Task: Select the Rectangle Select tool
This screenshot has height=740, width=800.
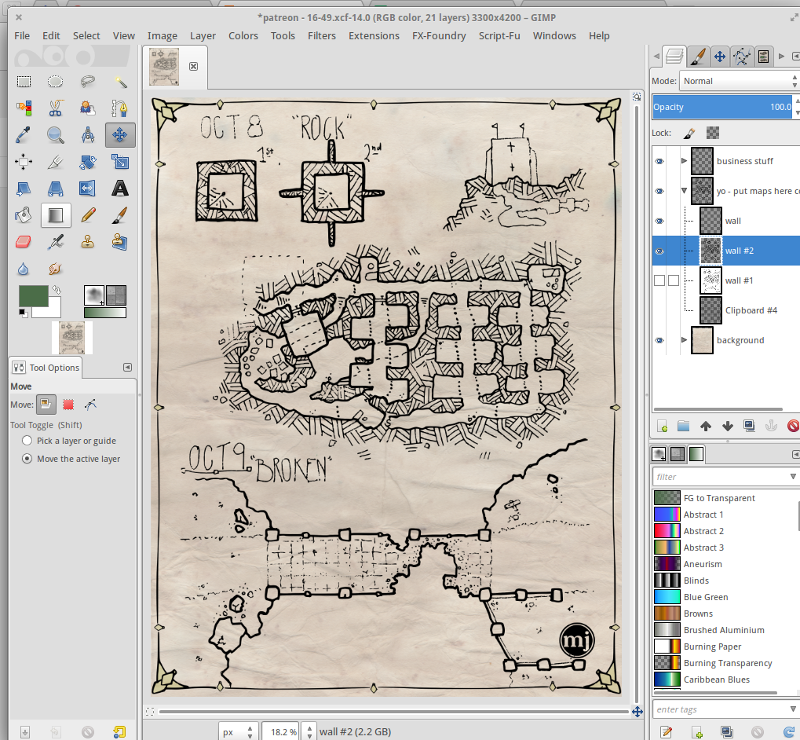Action: coord(24,81)
